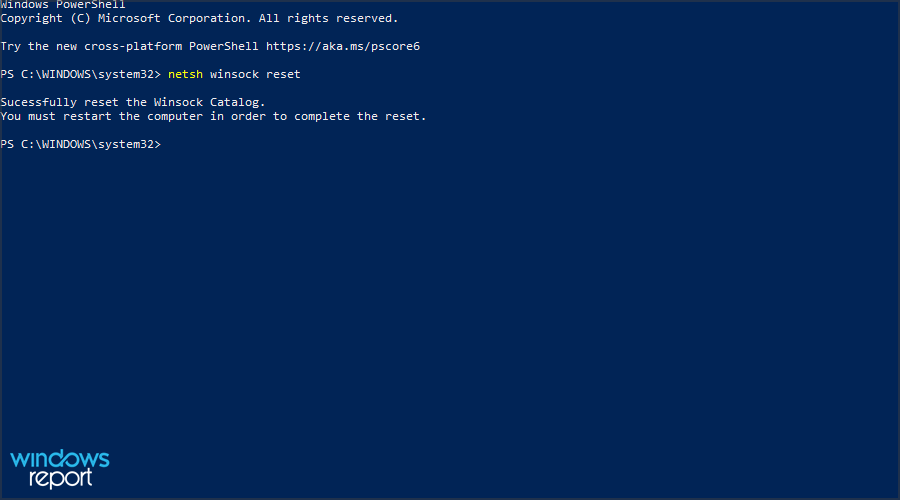Click the You must restart the computer line

[214, 117]
